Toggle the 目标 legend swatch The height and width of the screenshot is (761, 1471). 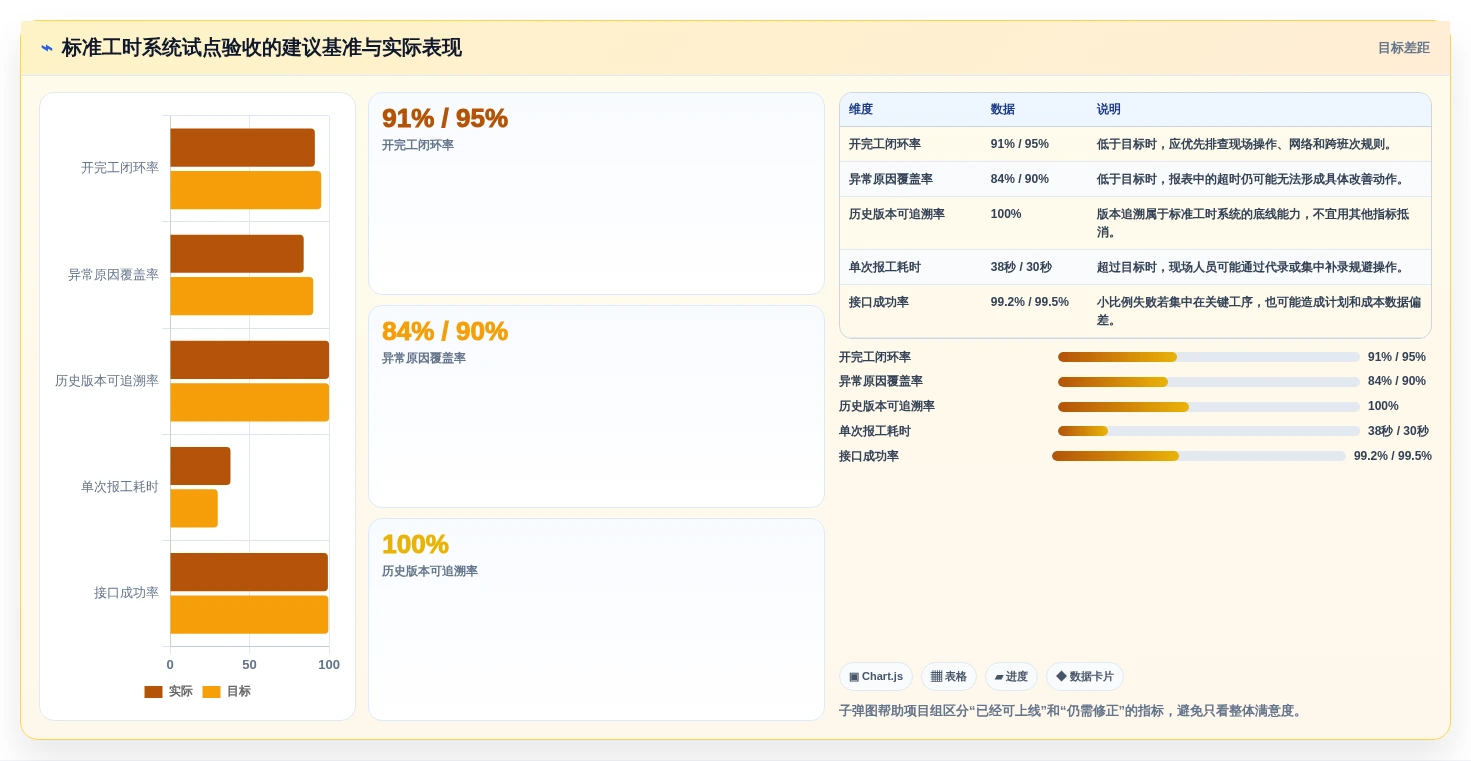211,692
